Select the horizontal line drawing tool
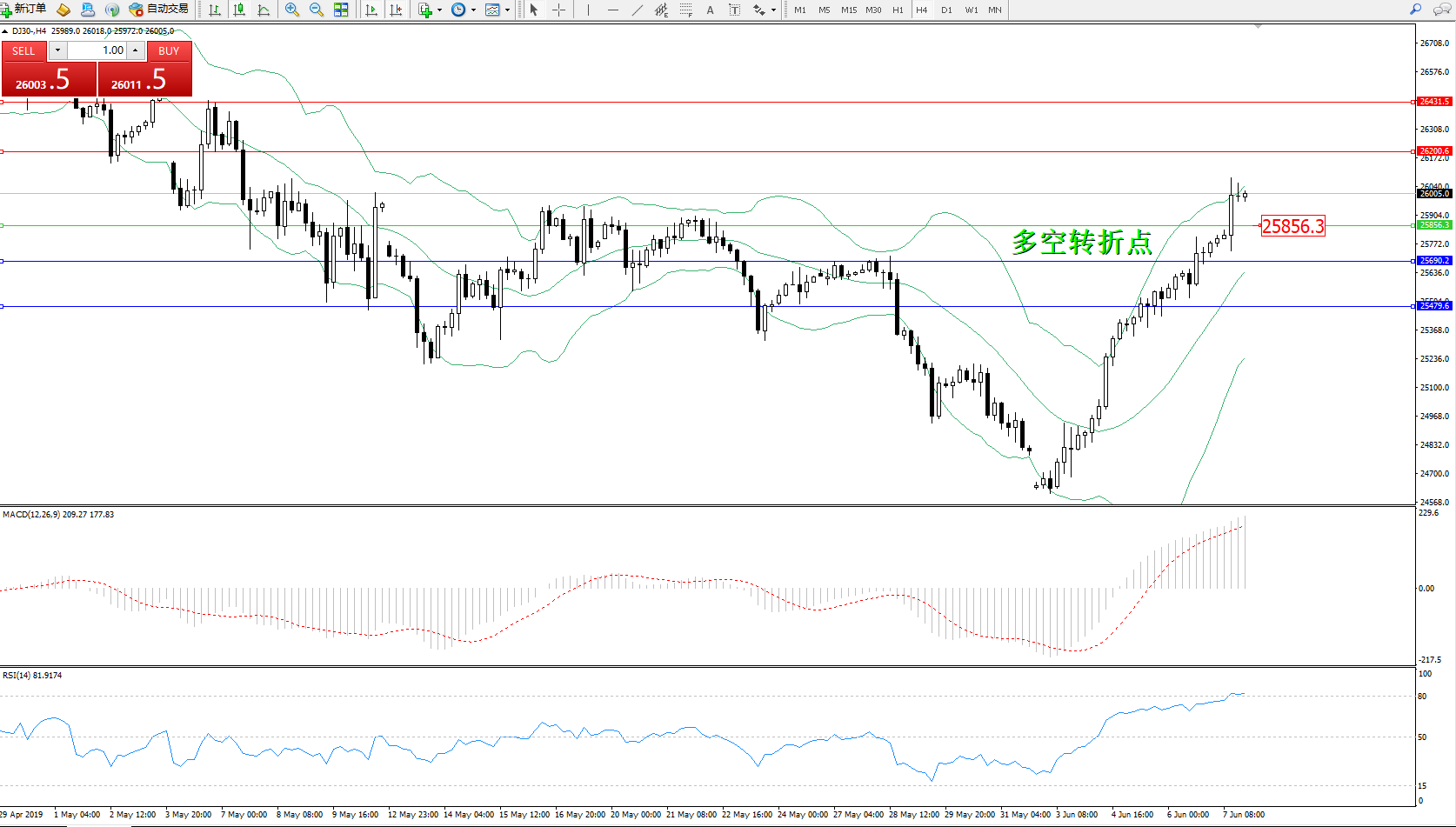The width and height of the screenshot is (1456, 827). tap(613, 10)
